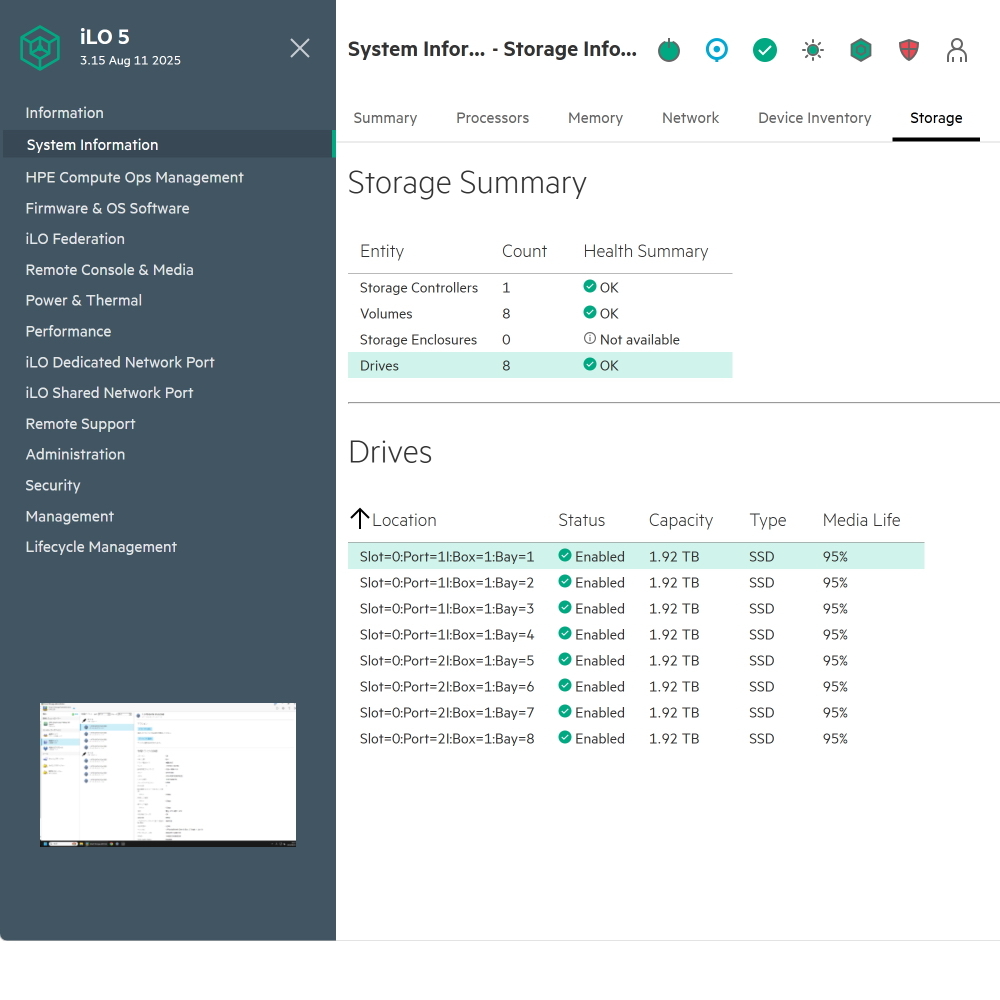
Task: Open the user account icon menu
Action: [x=957, y=50]
